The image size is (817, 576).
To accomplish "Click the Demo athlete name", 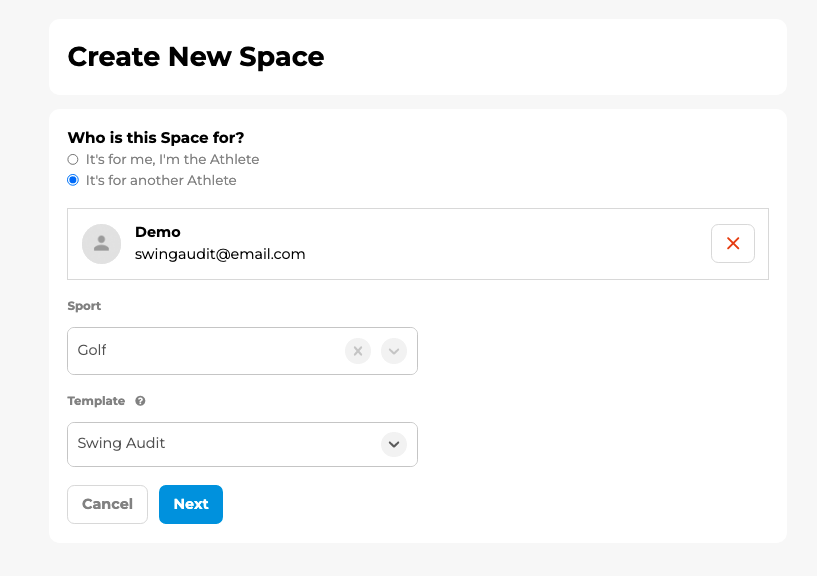I will click(157, 232).
